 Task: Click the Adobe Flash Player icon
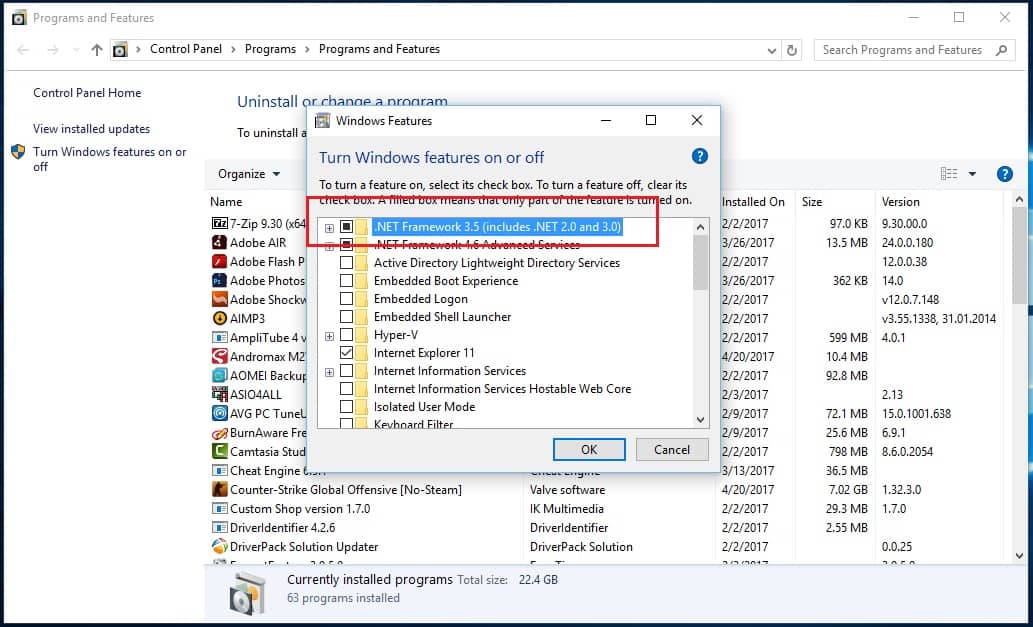219,261
